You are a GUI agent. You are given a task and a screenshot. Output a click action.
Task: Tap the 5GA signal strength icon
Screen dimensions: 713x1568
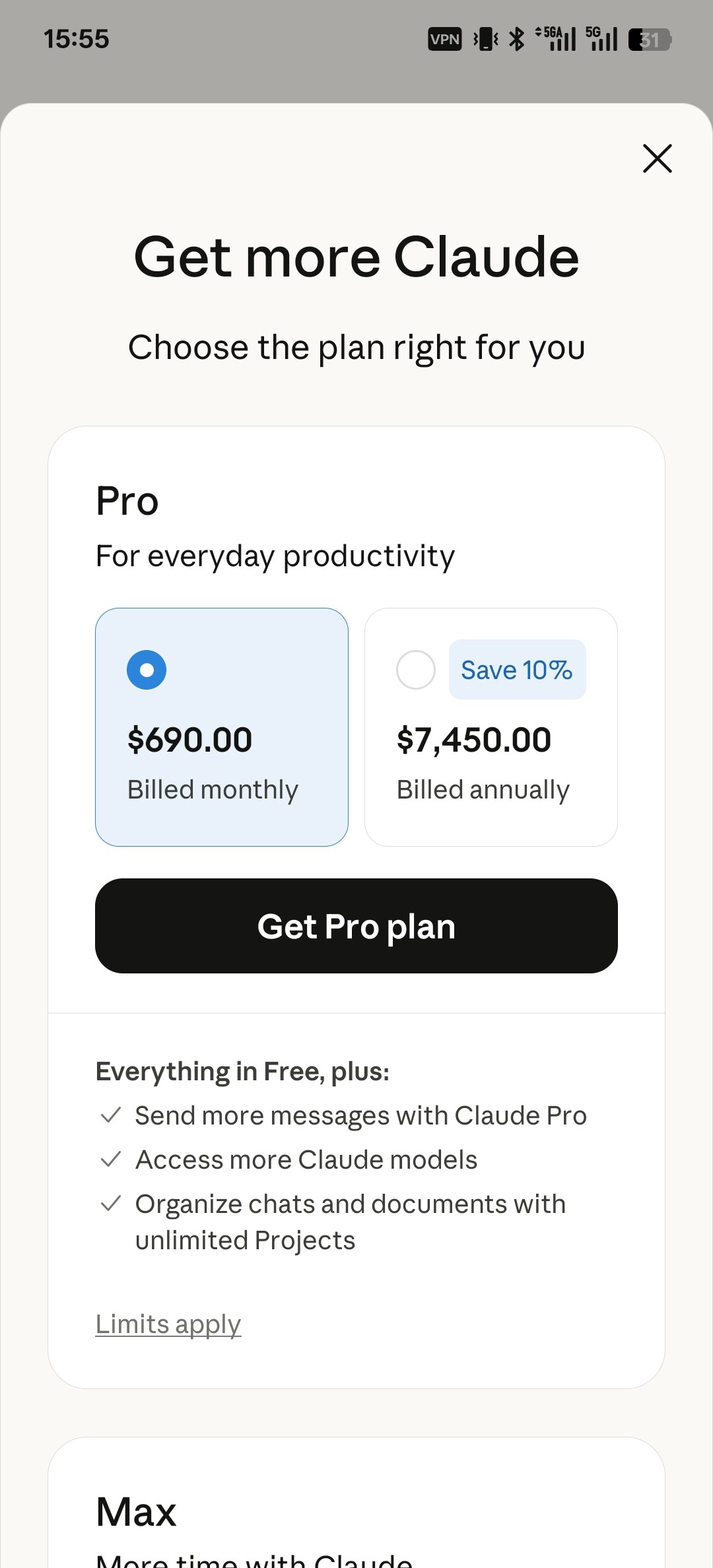tap(555, 39)
